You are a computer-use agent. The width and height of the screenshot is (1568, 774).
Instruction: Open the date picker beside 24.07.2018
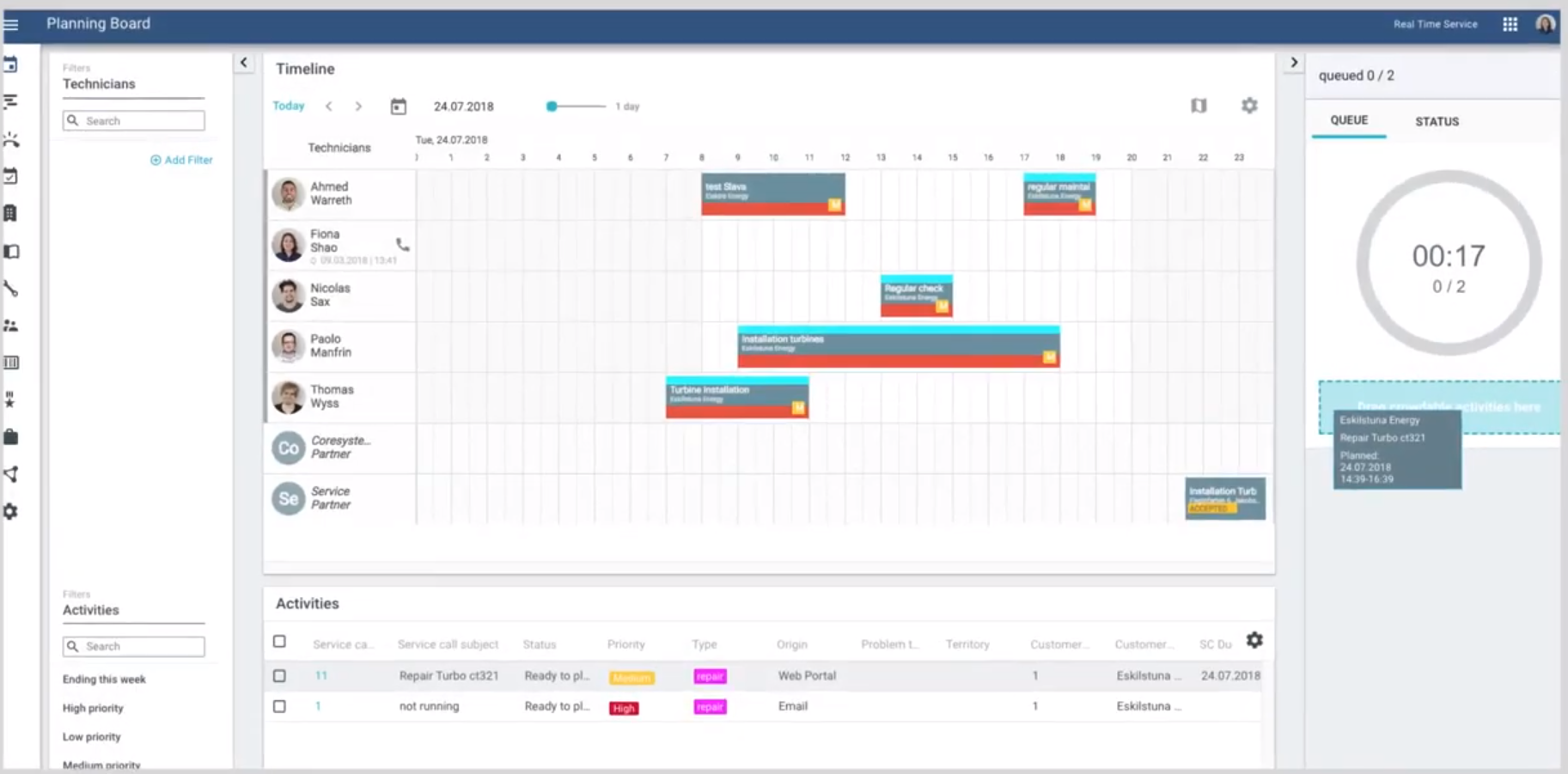click(399, 105)
